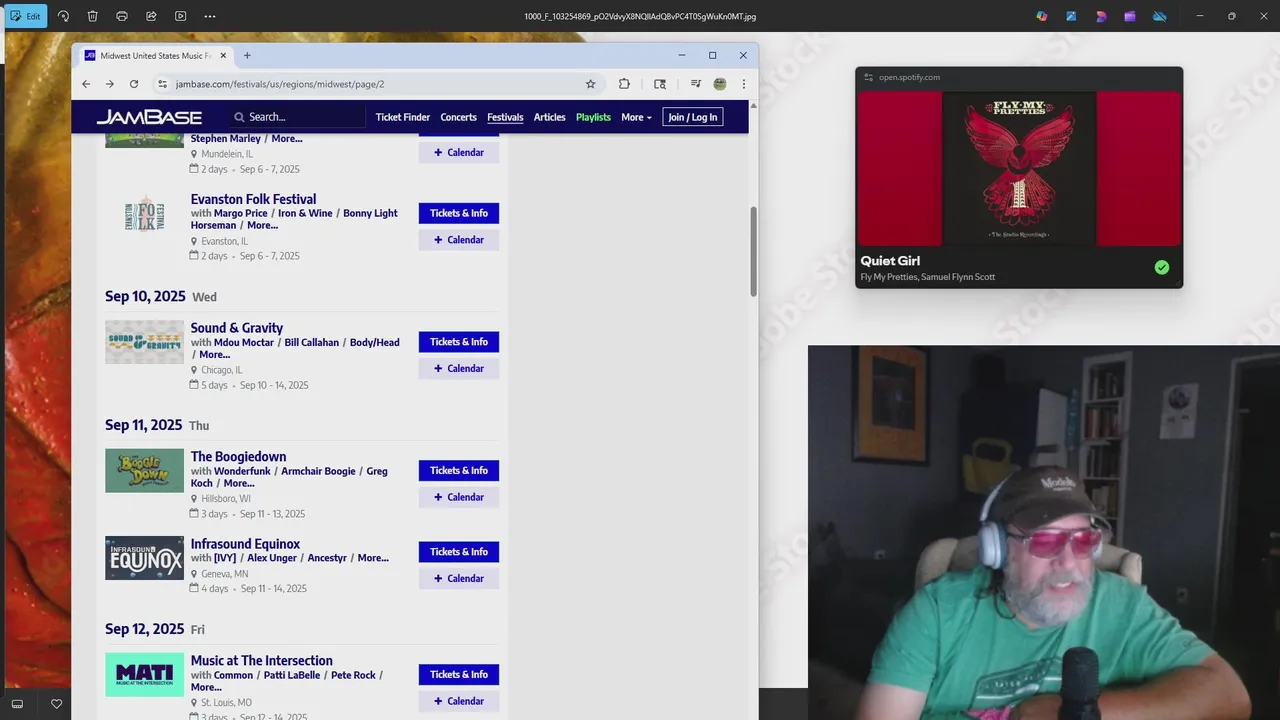The image size is (1280, 720).
Task: Open the Evanston Folk Festival title link
Action: point(253,199)
